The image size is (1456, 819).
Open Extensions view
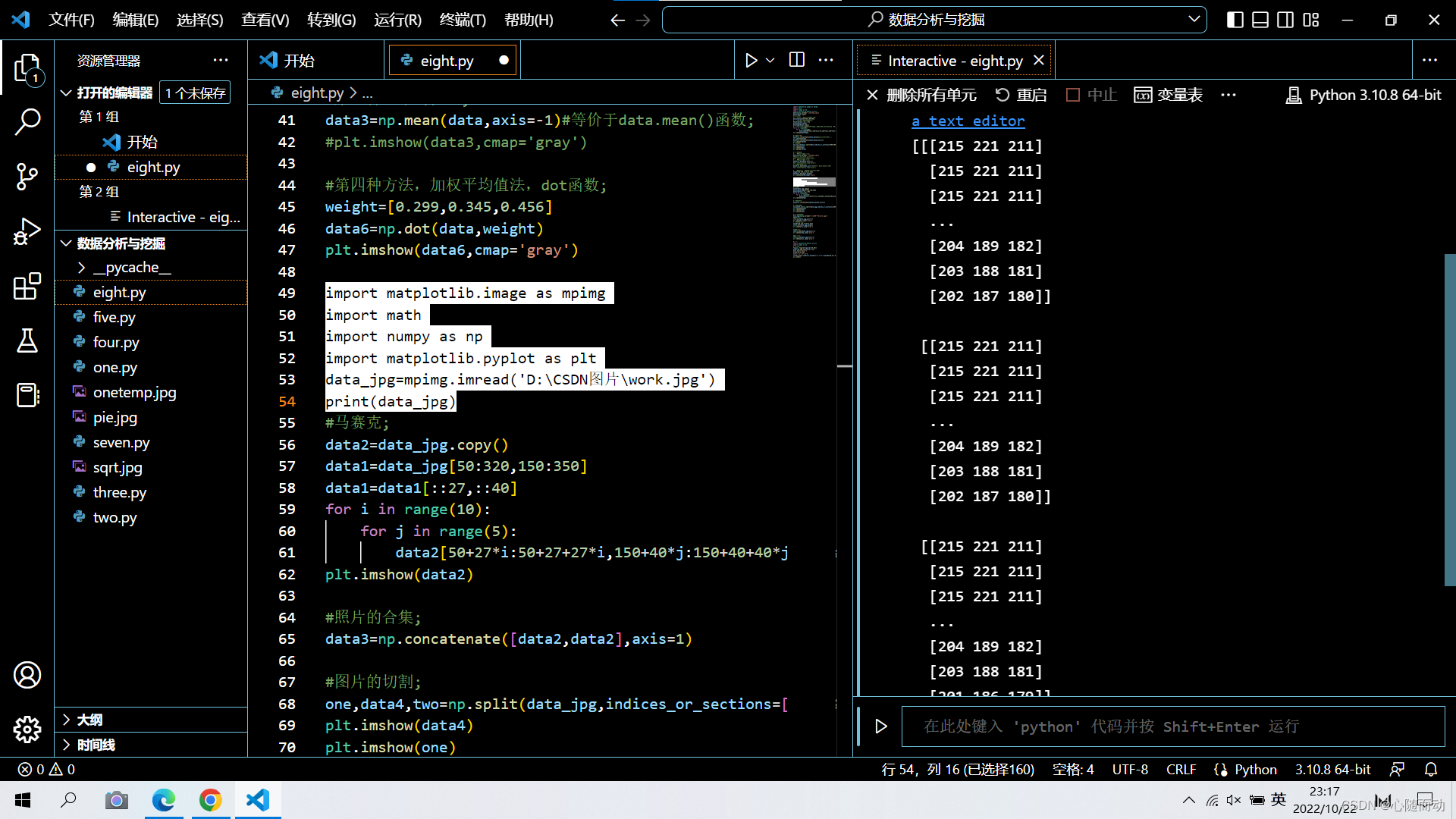coord(27,286)
